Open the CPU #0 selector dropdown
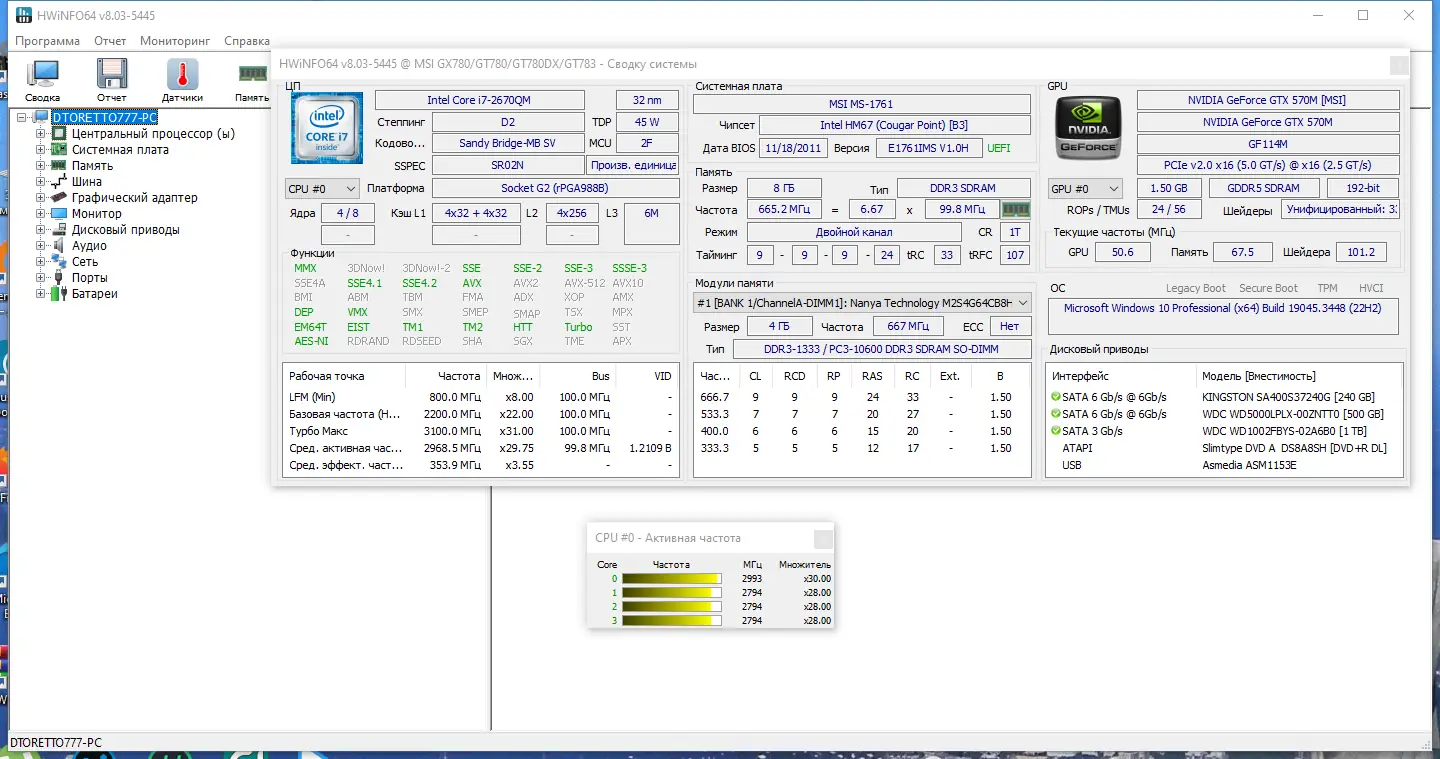Screen dimensions: 1440x759 click(322, 188)
